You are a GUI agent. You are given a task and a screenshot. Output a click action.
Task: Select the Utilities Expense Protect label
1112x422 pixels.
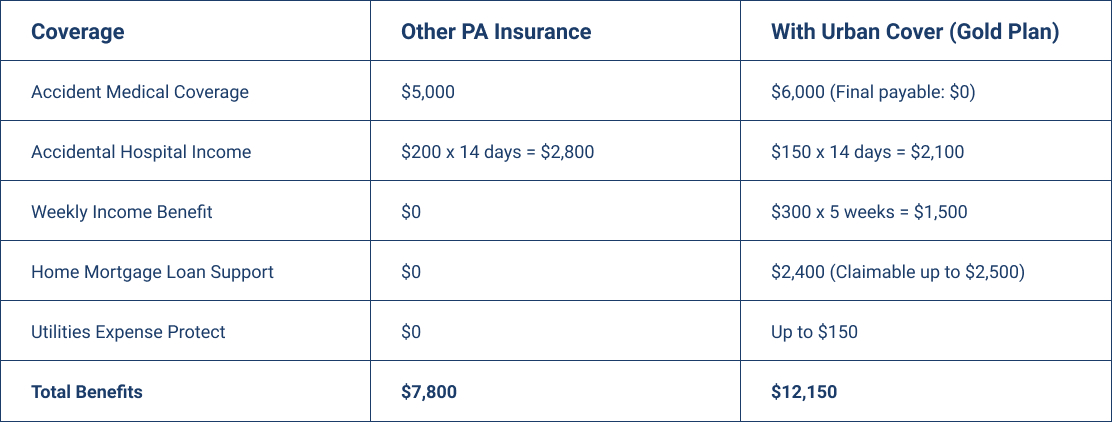pos(128,332)
